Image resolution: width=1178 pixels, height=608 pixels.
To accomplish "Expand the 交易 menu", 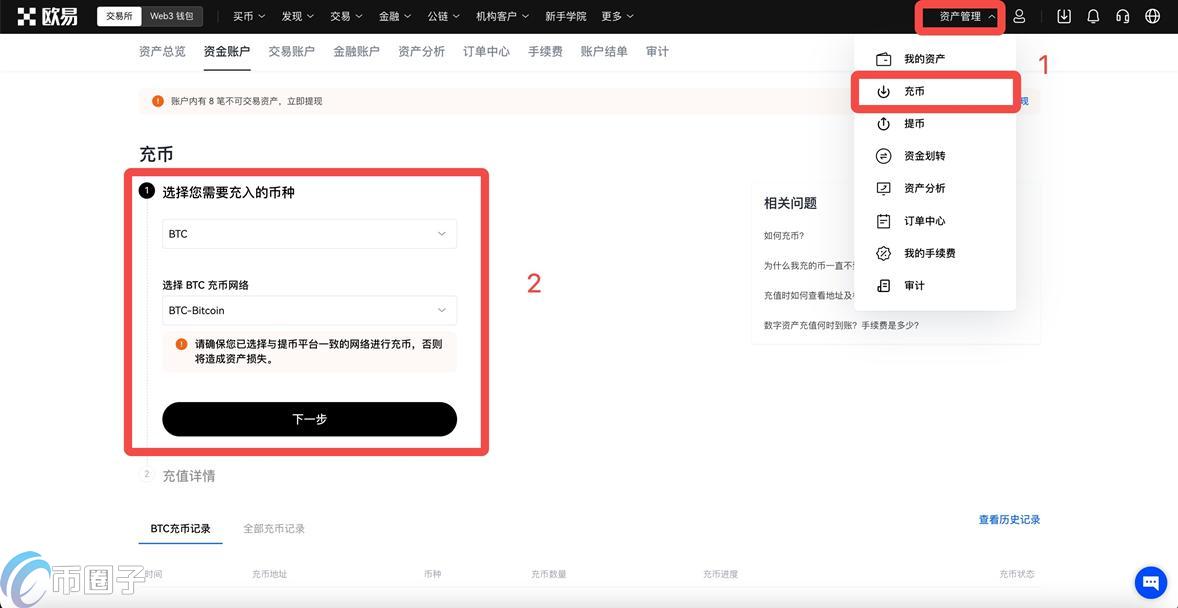I will click(x=346, y=16).
